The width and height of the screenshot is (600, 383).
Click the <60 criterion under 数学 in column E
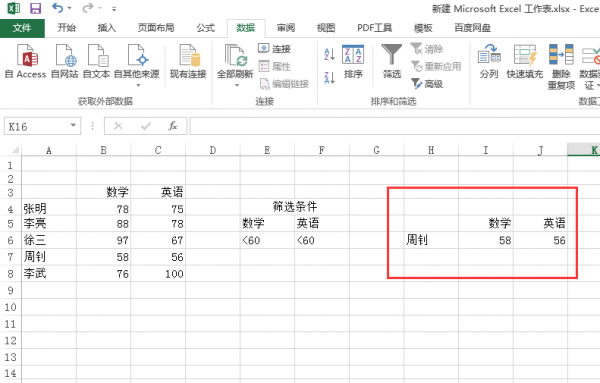[267, 240]
